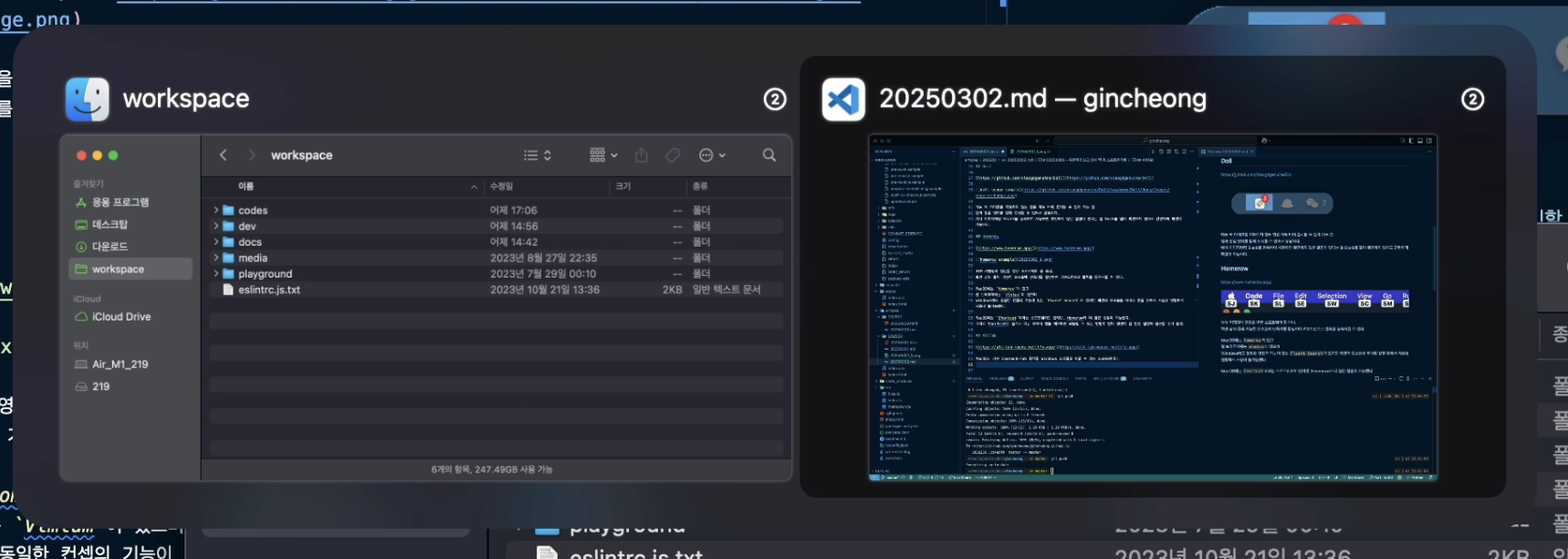This screenshot has height=559, width=1568.
Task: Click the "어제 14:42" modified date cell
Action: pos(514,242)
